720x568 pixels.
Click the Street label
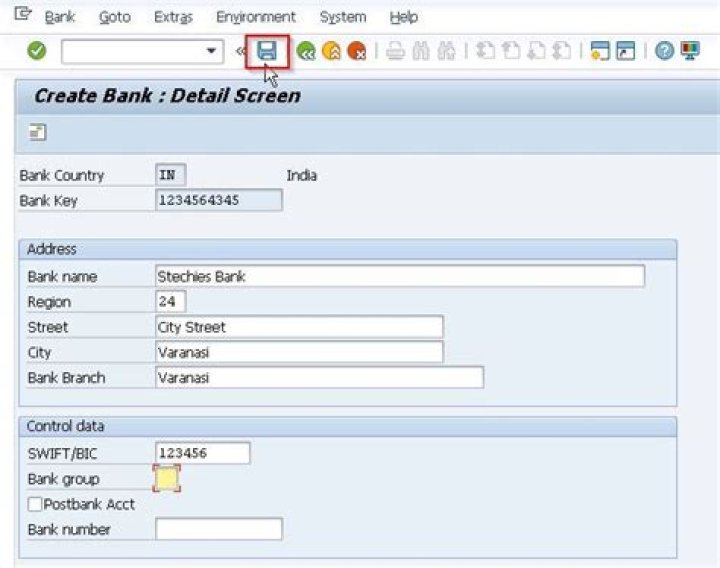[x=48, y=327]
